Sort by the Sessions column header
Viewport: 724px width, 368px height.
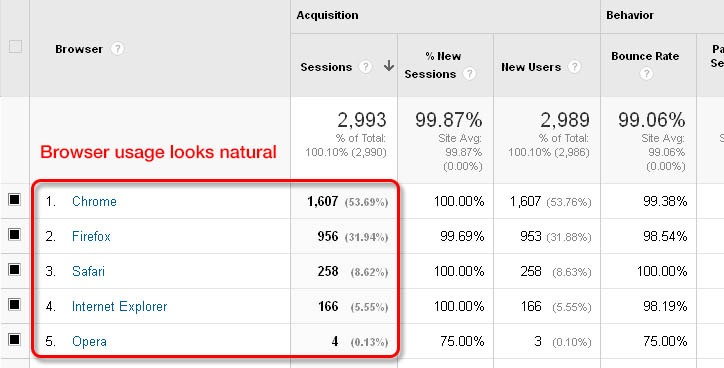pos(326,67)
